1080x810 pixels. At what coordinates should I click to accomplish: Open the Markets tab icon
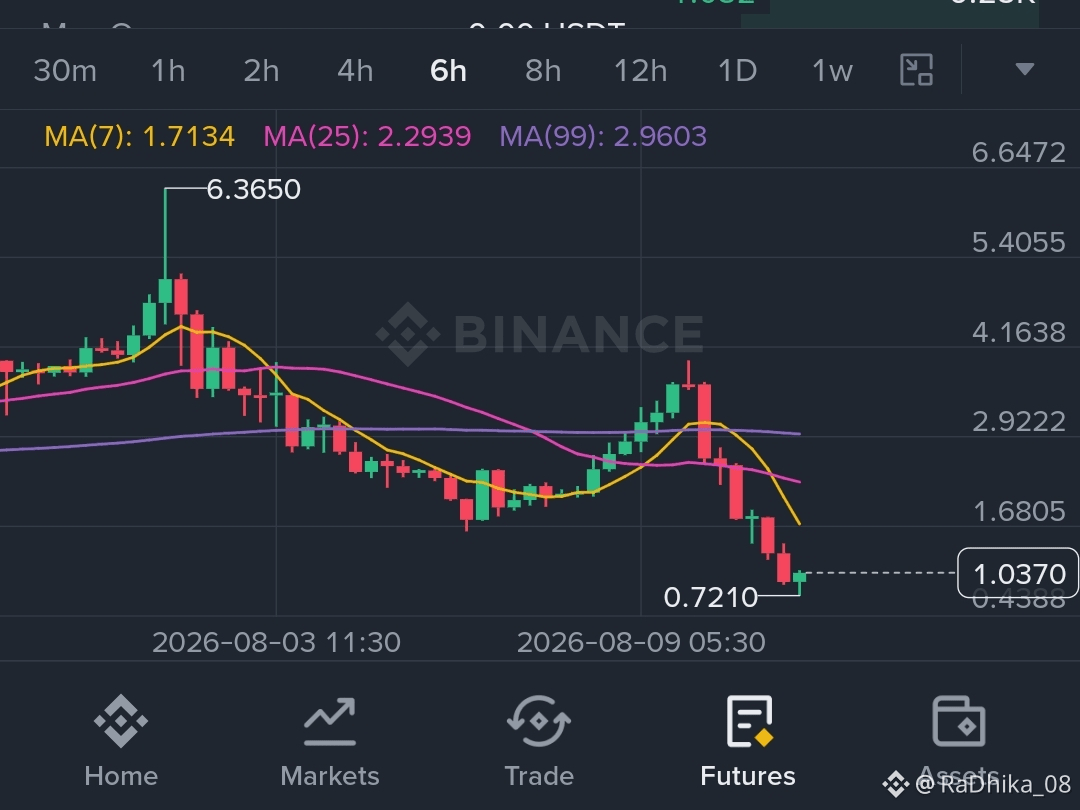pos(330,721)
